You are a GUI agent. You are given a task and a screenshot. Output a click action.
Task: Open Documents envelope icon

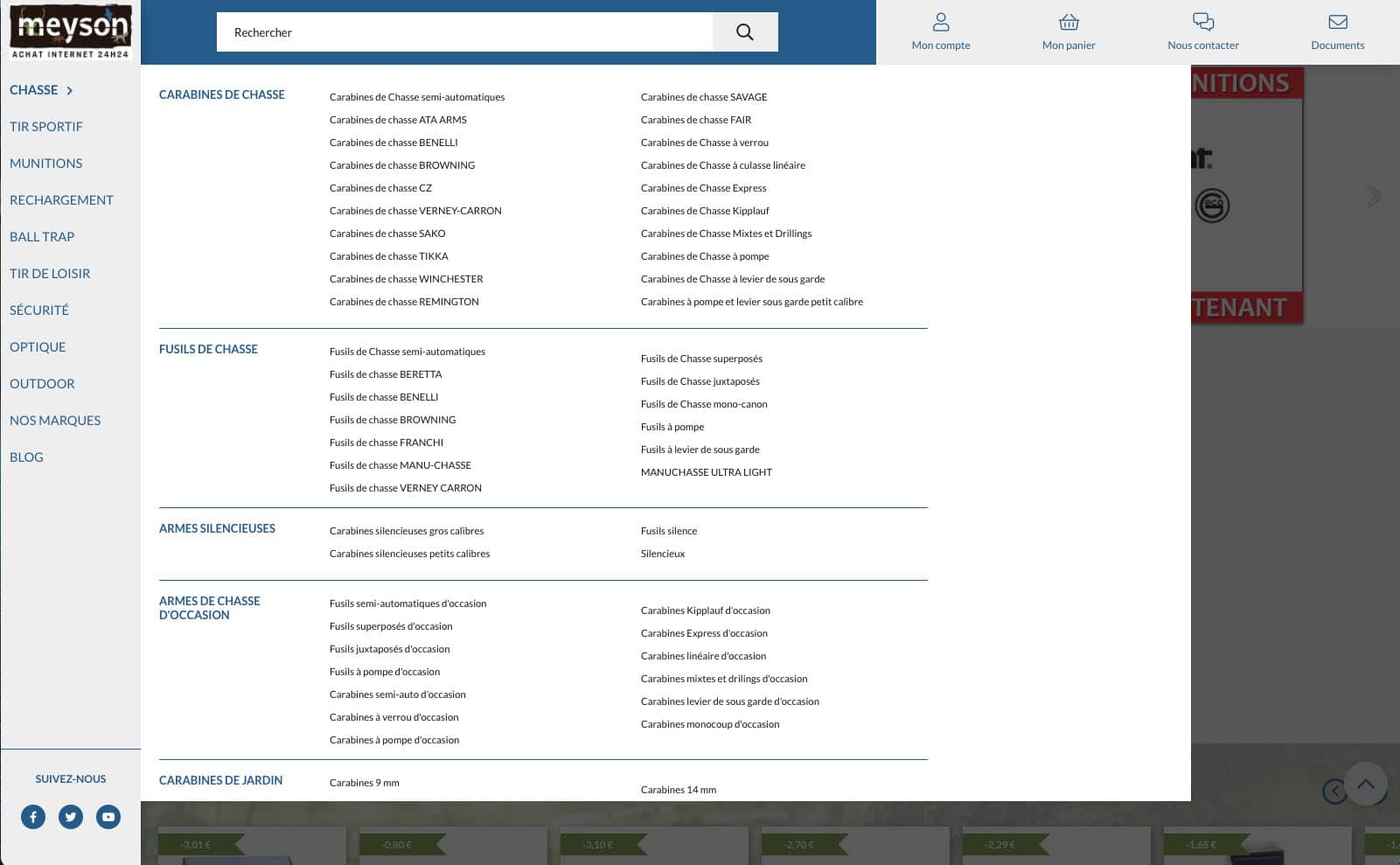point(1338,22)
